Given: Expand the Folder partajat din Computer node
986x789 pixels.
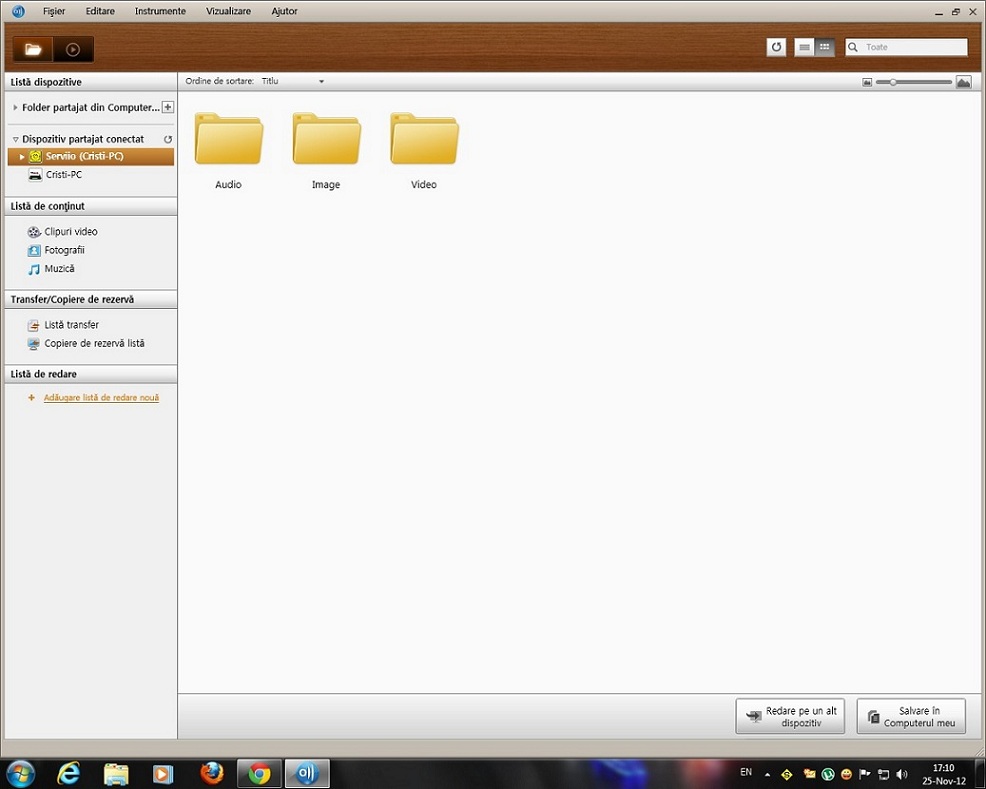Looking at the screenshot, I should pos(15,107).
